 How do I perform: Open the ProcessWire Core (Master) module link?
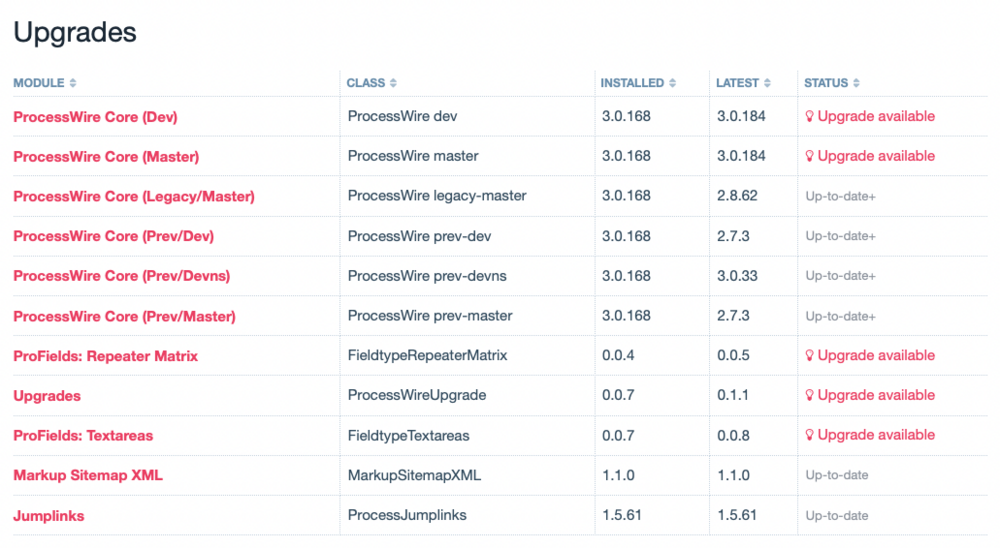click(x=106, y=156)
